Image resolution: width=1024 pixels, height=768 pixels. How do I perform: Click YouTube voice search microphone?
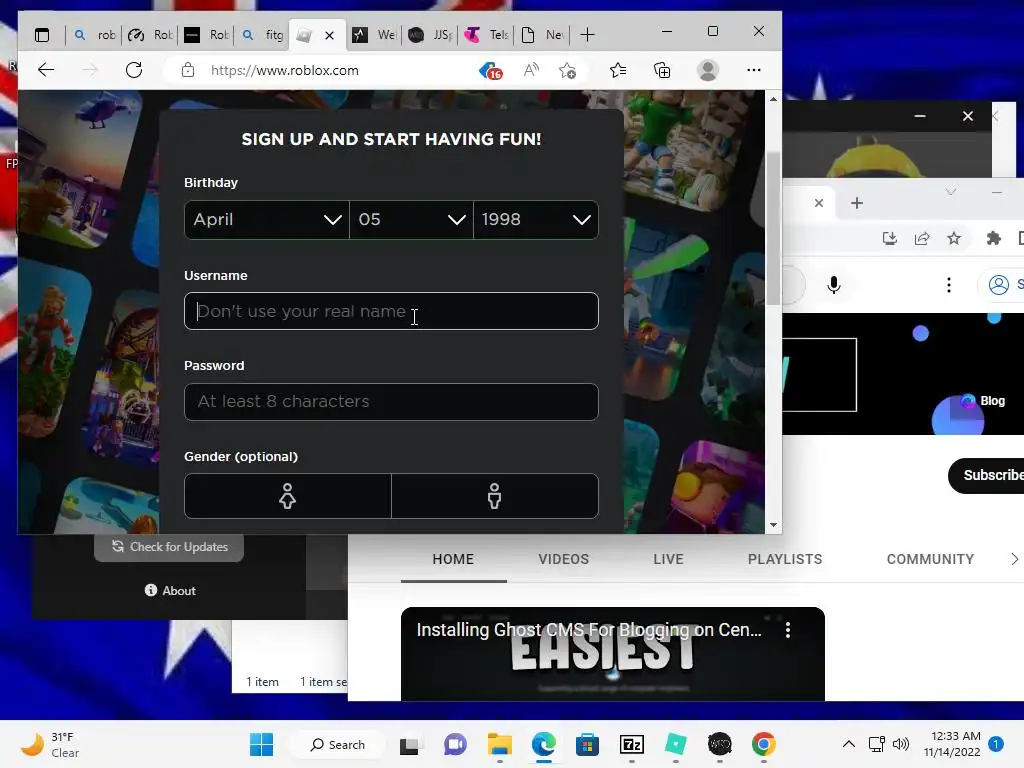[833, 285]
